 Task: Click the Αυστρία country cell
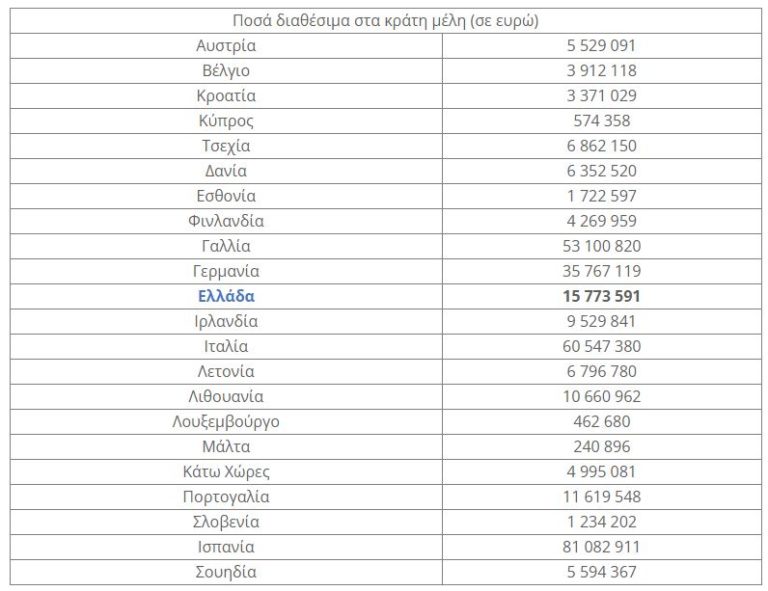[226, 45]
